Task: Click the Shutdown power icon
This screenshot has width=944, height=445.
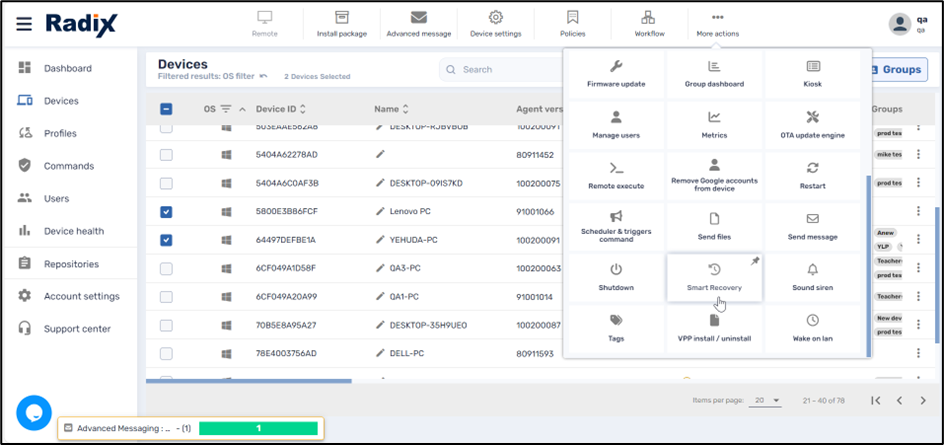Action: click(616, 270)
